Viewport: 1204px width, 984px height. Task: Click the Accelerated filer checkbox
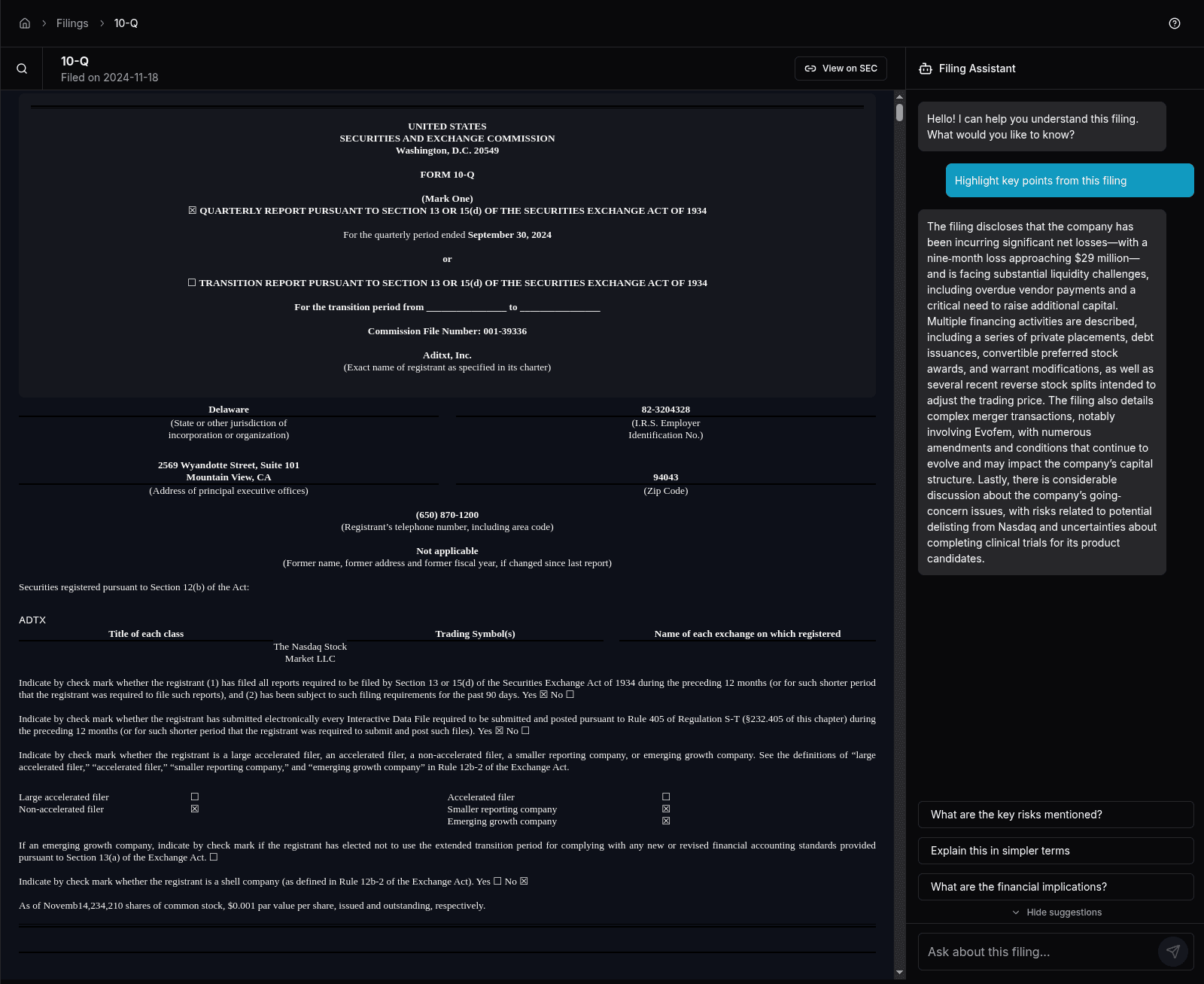coord(666,797)
